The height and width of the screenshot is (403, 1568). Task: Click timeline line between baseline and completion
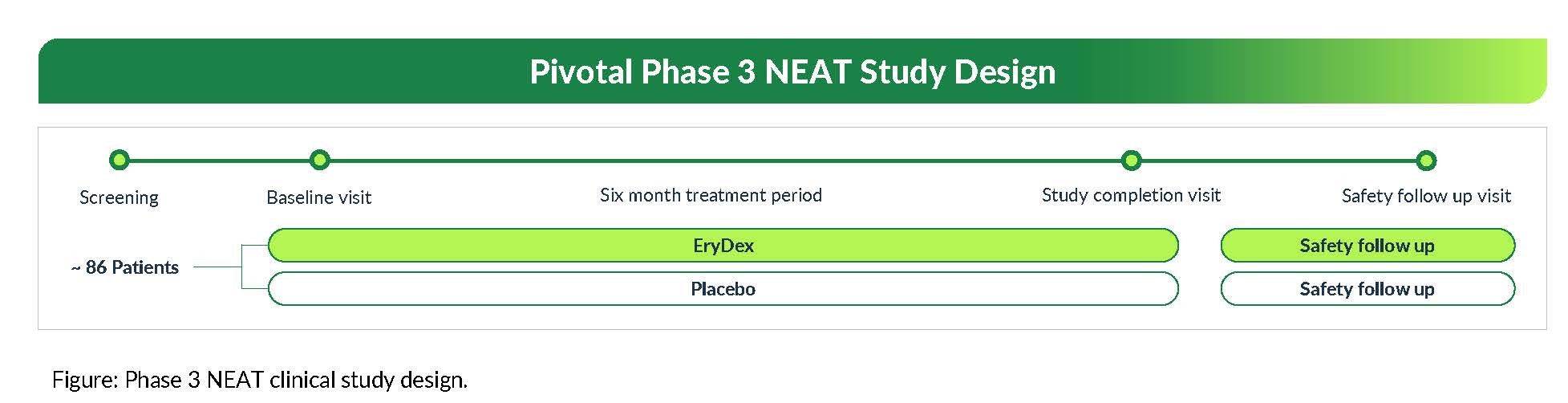[722, 161]
